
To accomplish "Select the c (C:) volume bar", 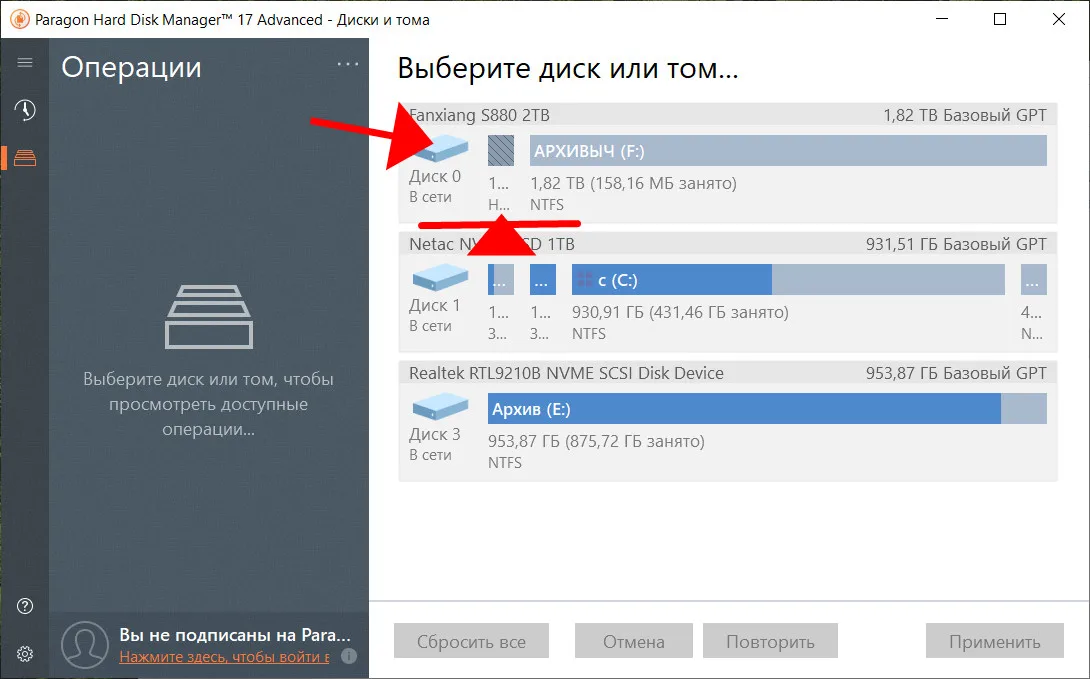I will click(x=788, y=279).
